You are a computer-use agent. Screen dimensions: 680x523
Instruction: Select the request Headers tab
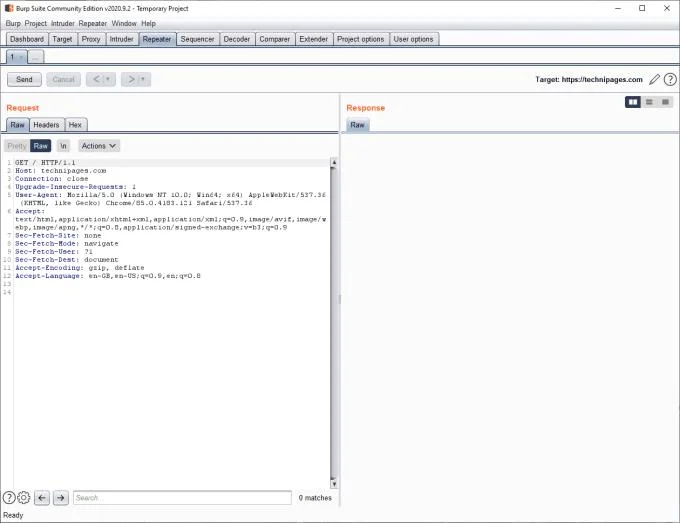click(x=46, y=125)
